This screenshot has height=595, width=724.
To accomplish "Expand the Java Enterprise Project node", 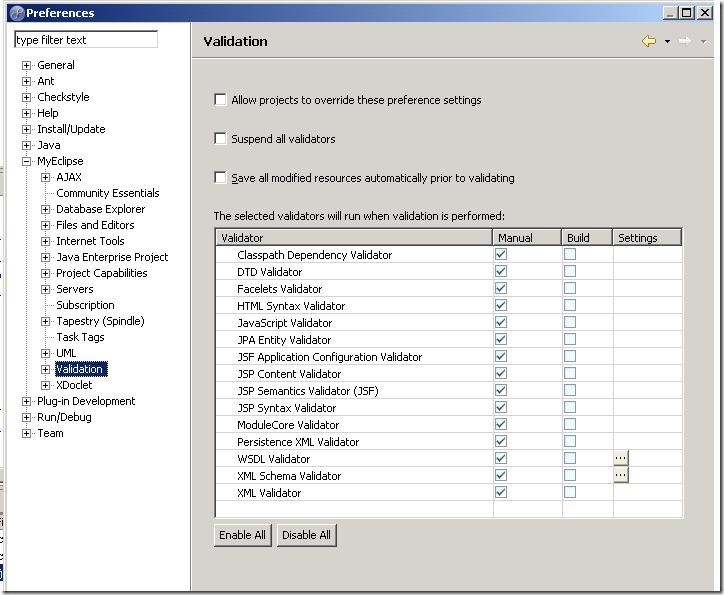I will pyautogui.click(x=46, y=257).
